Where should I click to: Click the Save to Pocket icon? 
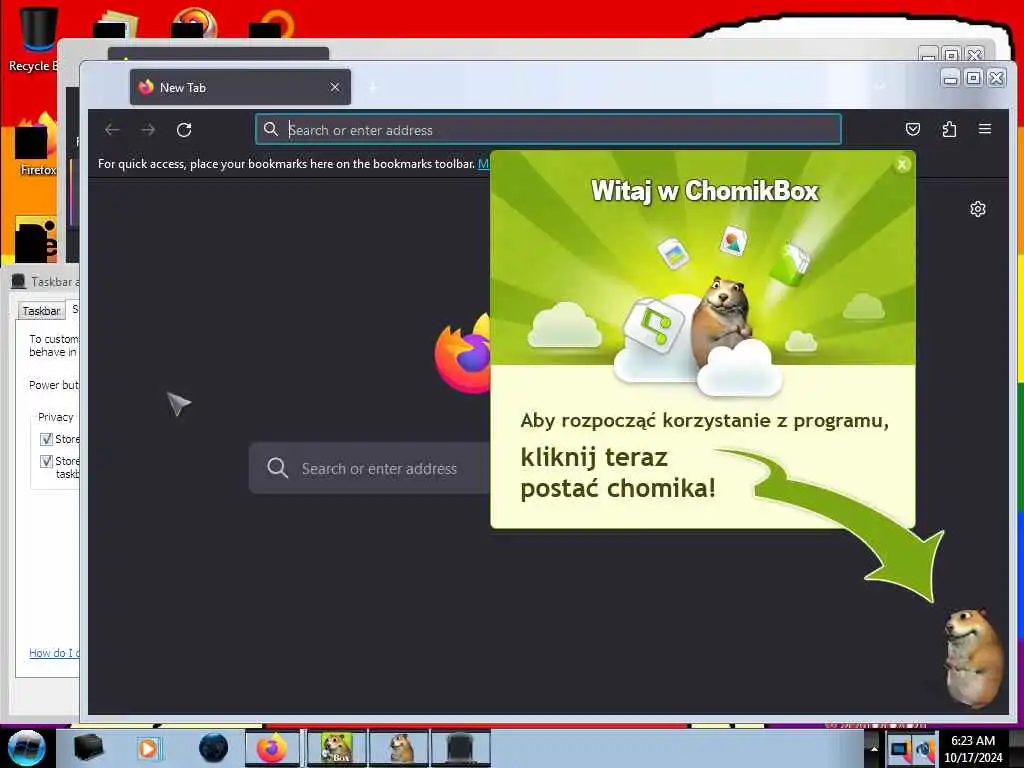[912, 129]
